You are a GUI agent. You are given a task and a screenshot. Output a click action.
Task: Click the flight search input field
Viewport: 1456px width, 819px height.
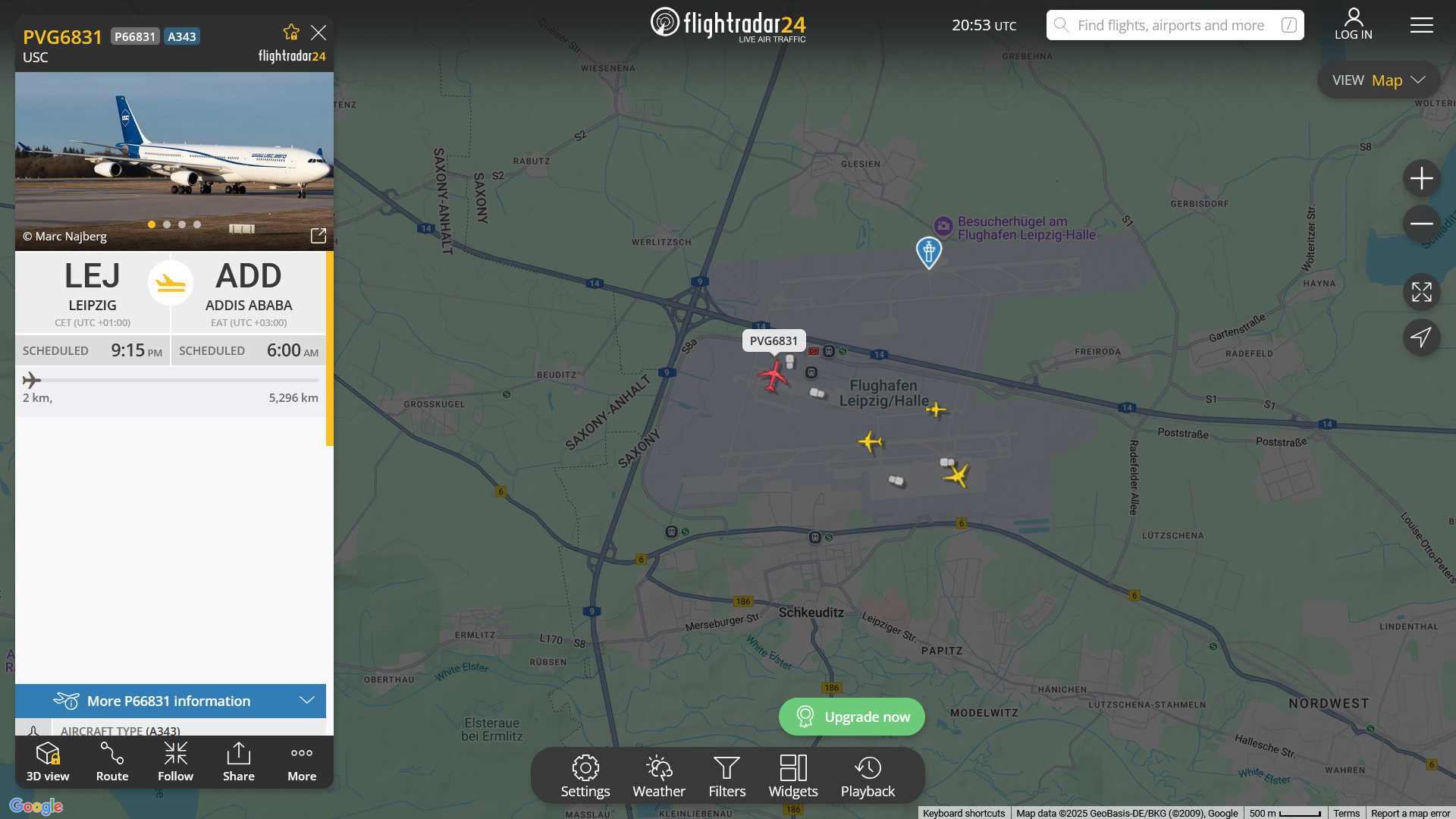tap(1170, 25)
